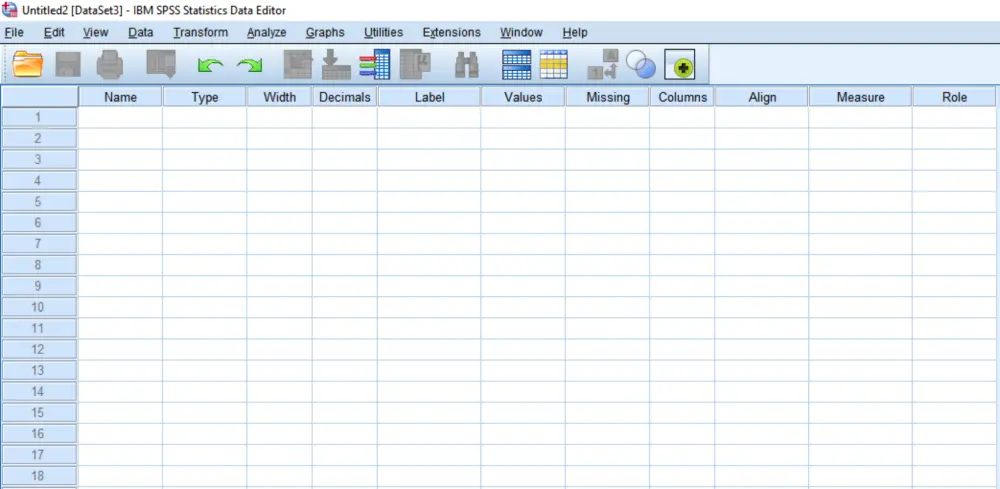Click the Split file blue tables icon
Image resolution: width=1000 pixels, height=489 pixels.
517,64
